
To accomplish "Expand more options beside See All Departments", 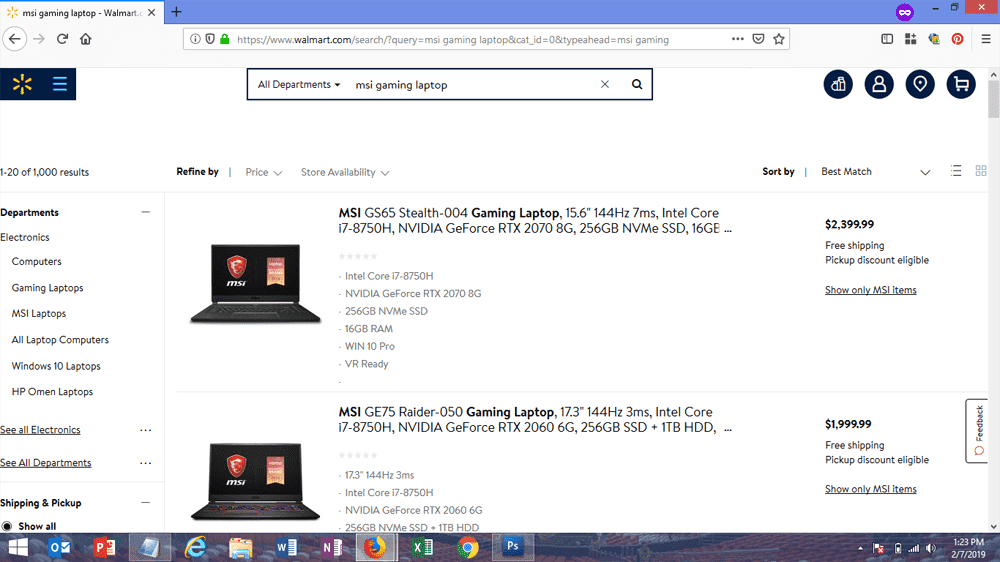I will 145,463.
